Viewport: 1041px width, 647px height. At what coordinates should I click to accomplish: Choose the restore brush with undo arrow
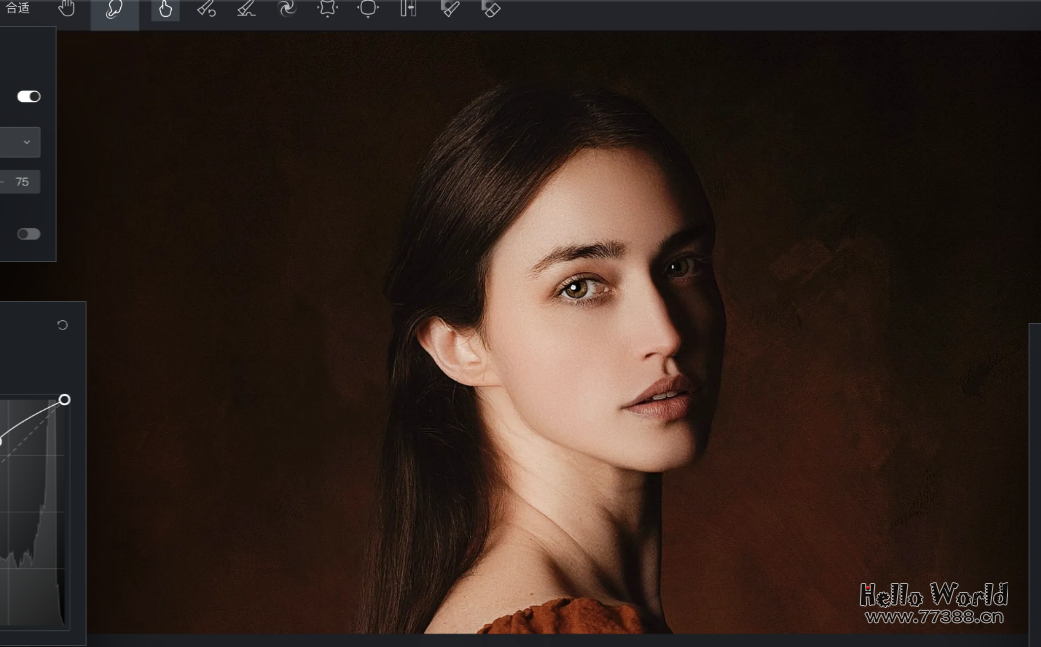tap(206, 9)
